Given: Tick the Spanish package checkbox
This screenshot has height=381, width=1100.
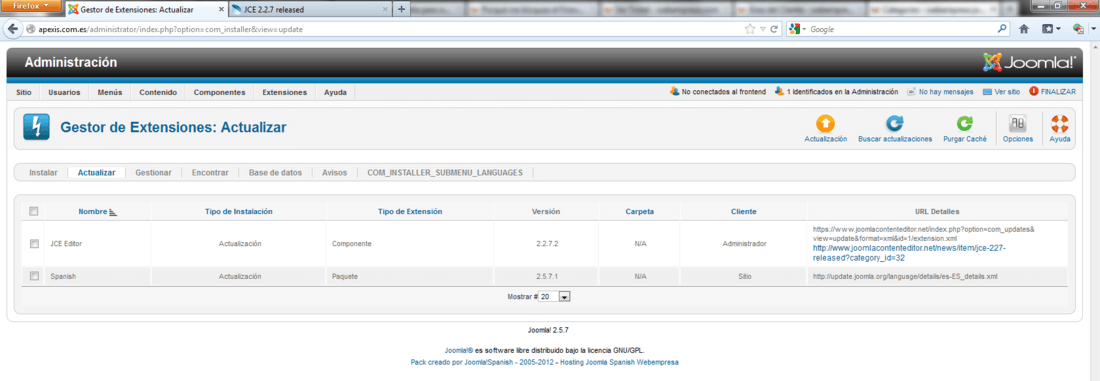Looking at the screenshot, I should pos(34,276).
